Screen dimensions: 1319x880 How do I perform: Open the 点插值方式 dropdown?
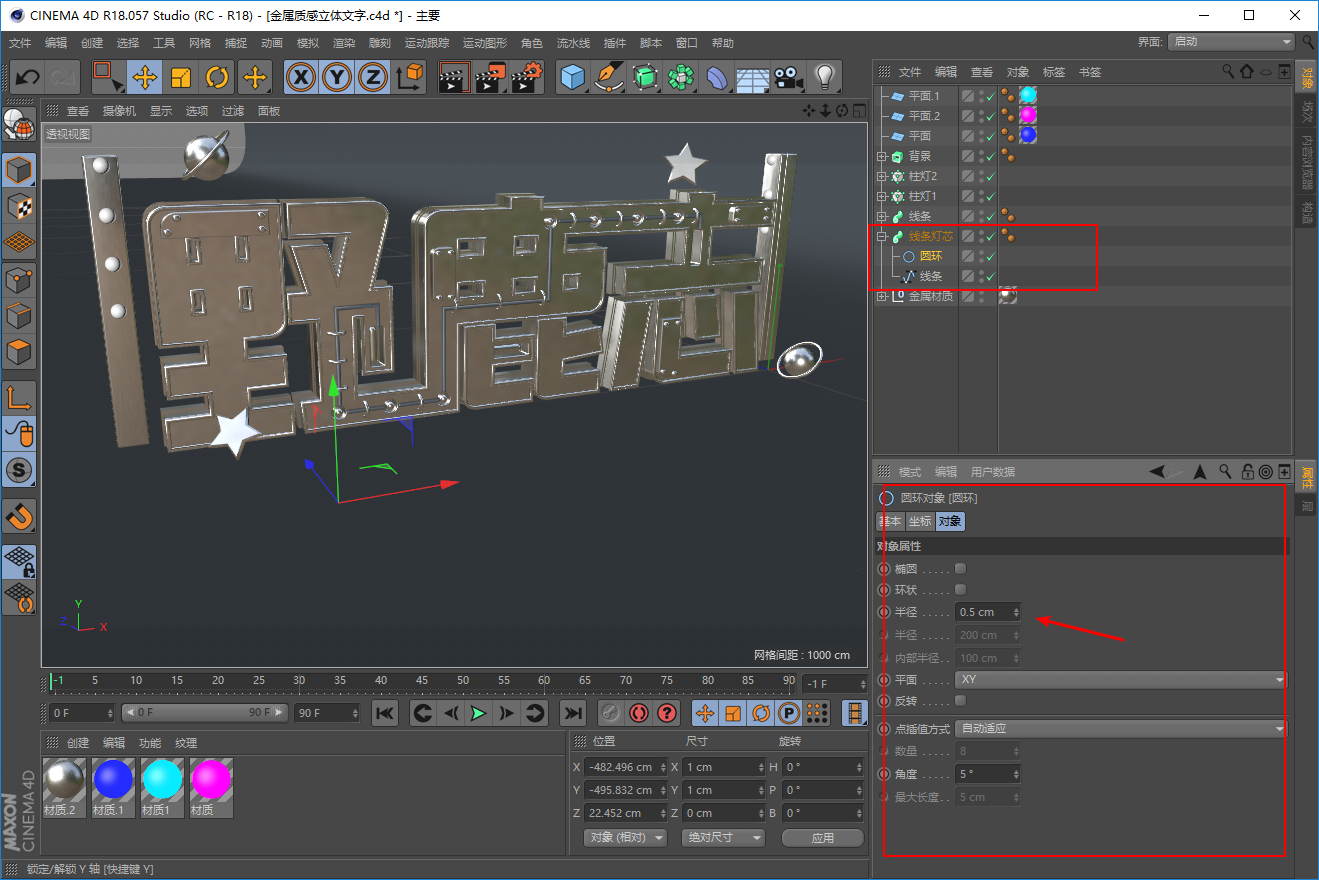[x=1121, y=729]
